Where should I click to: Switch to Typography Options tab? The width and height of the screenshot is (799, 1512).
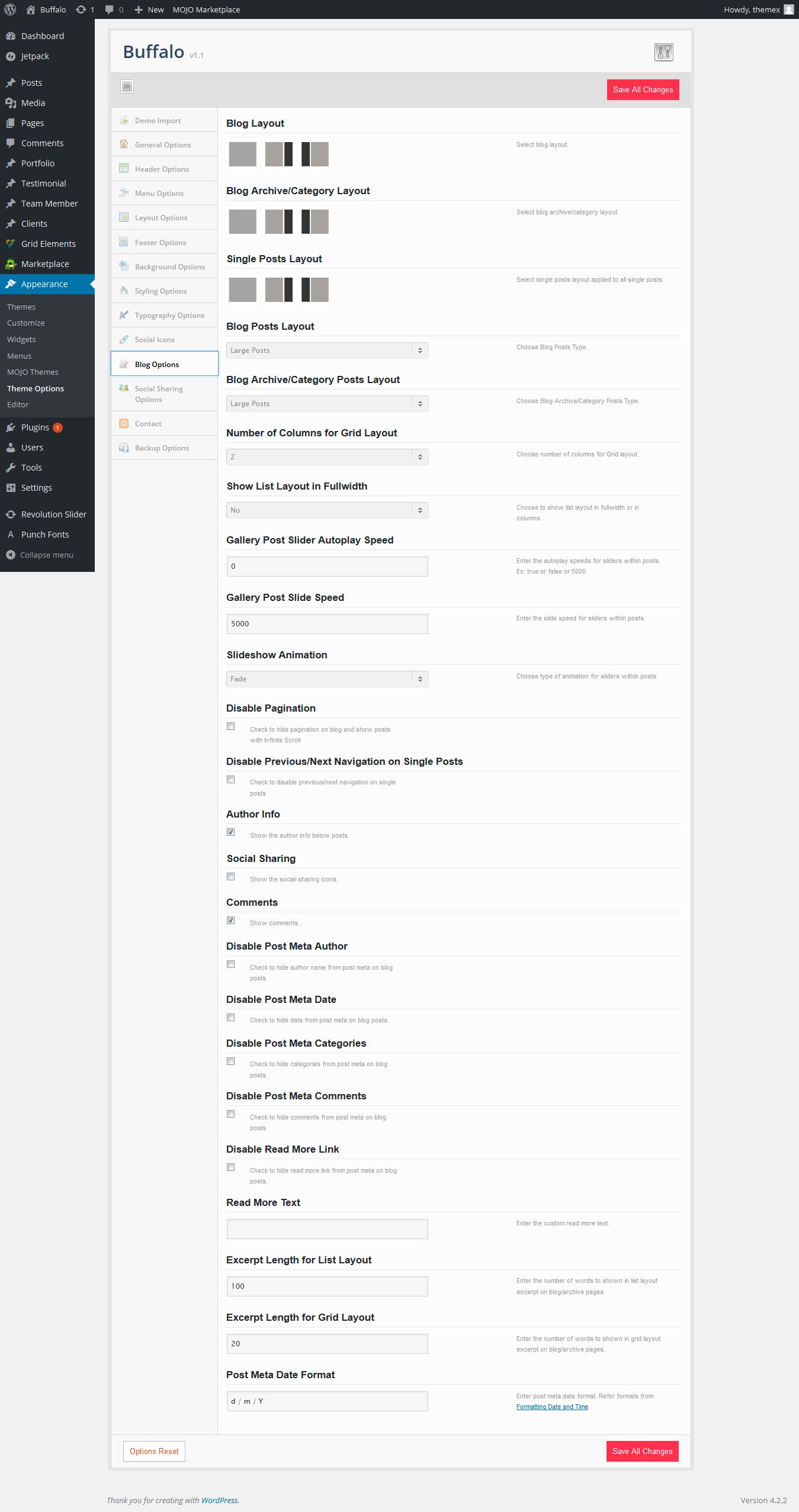click(165, 315)
